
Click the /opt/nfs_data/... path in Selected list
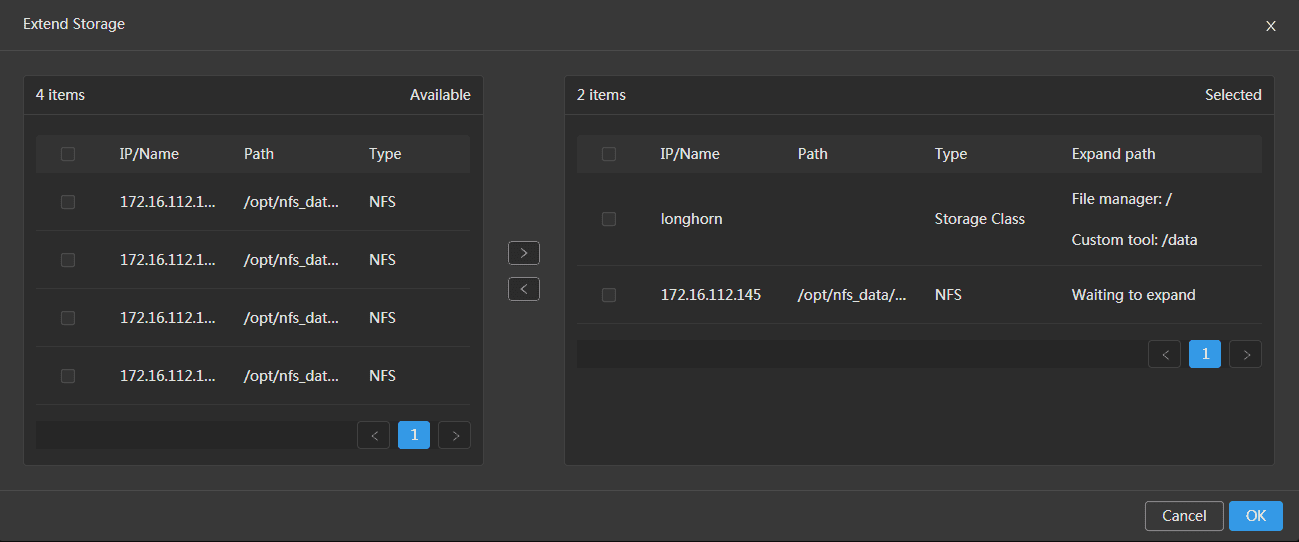point(853,295)
